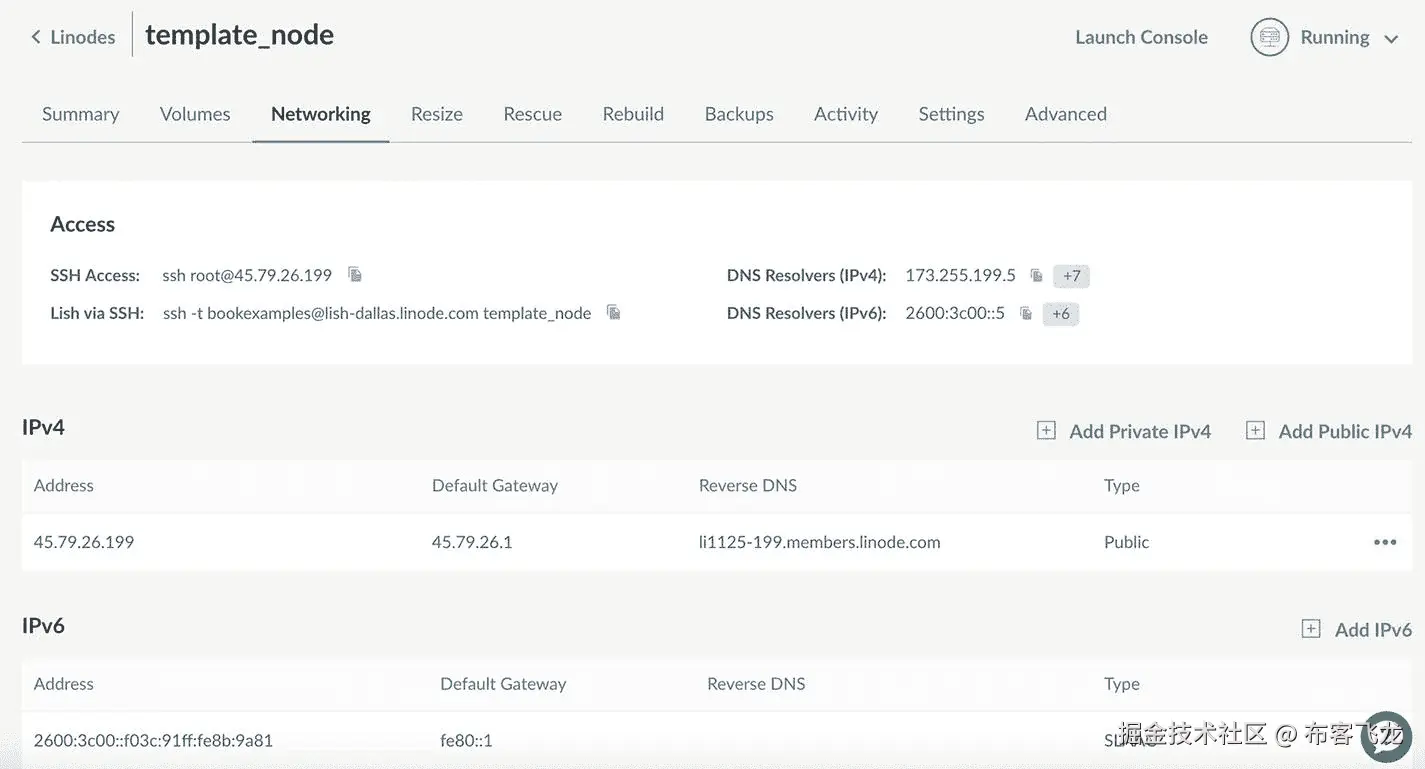Go back to Linodes list
Image resolution: width=1425 pixels, height=769 pixels.
coord(73,38)
